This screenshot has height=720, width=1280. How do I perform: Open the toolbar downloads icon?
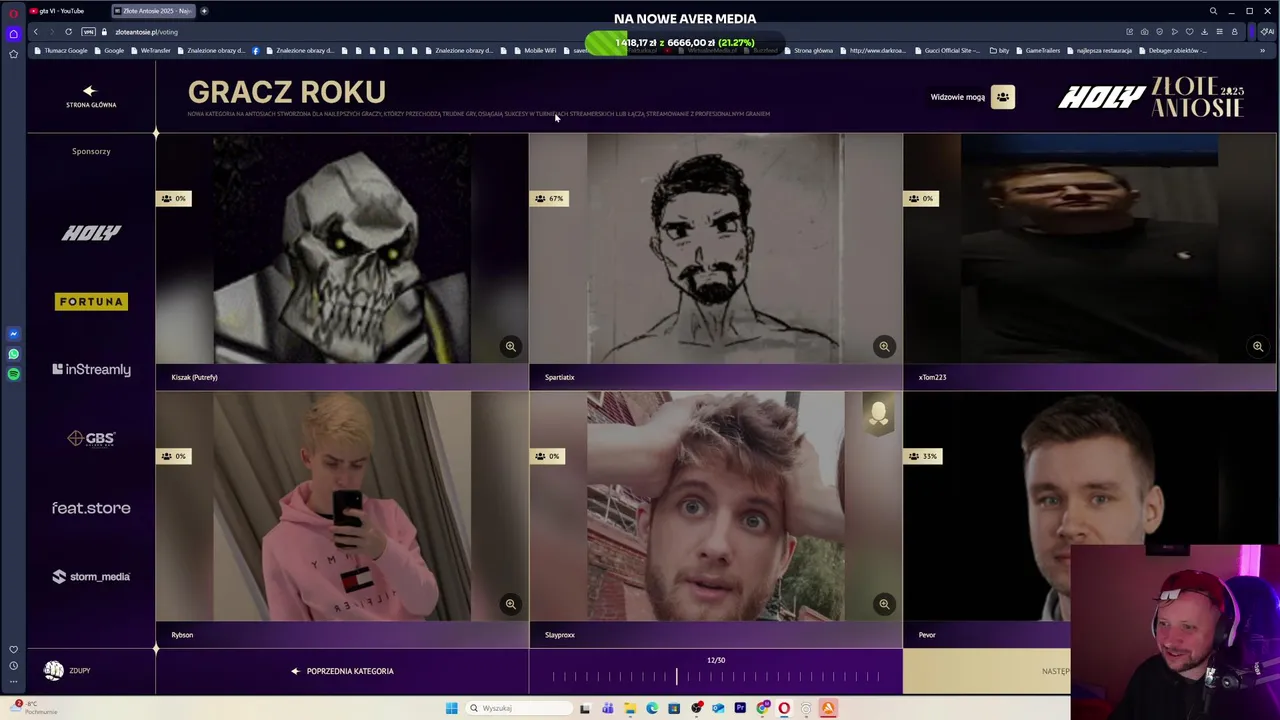[x=1204, y=32]
